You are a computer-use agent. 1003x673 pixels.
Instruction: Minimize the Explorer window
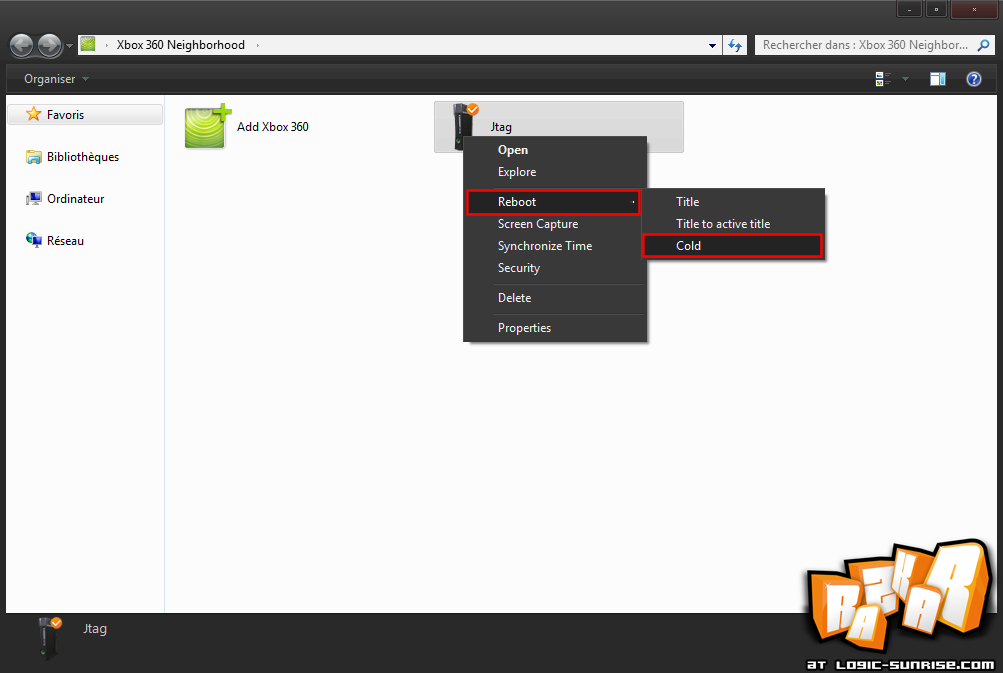tap(909, 9)
